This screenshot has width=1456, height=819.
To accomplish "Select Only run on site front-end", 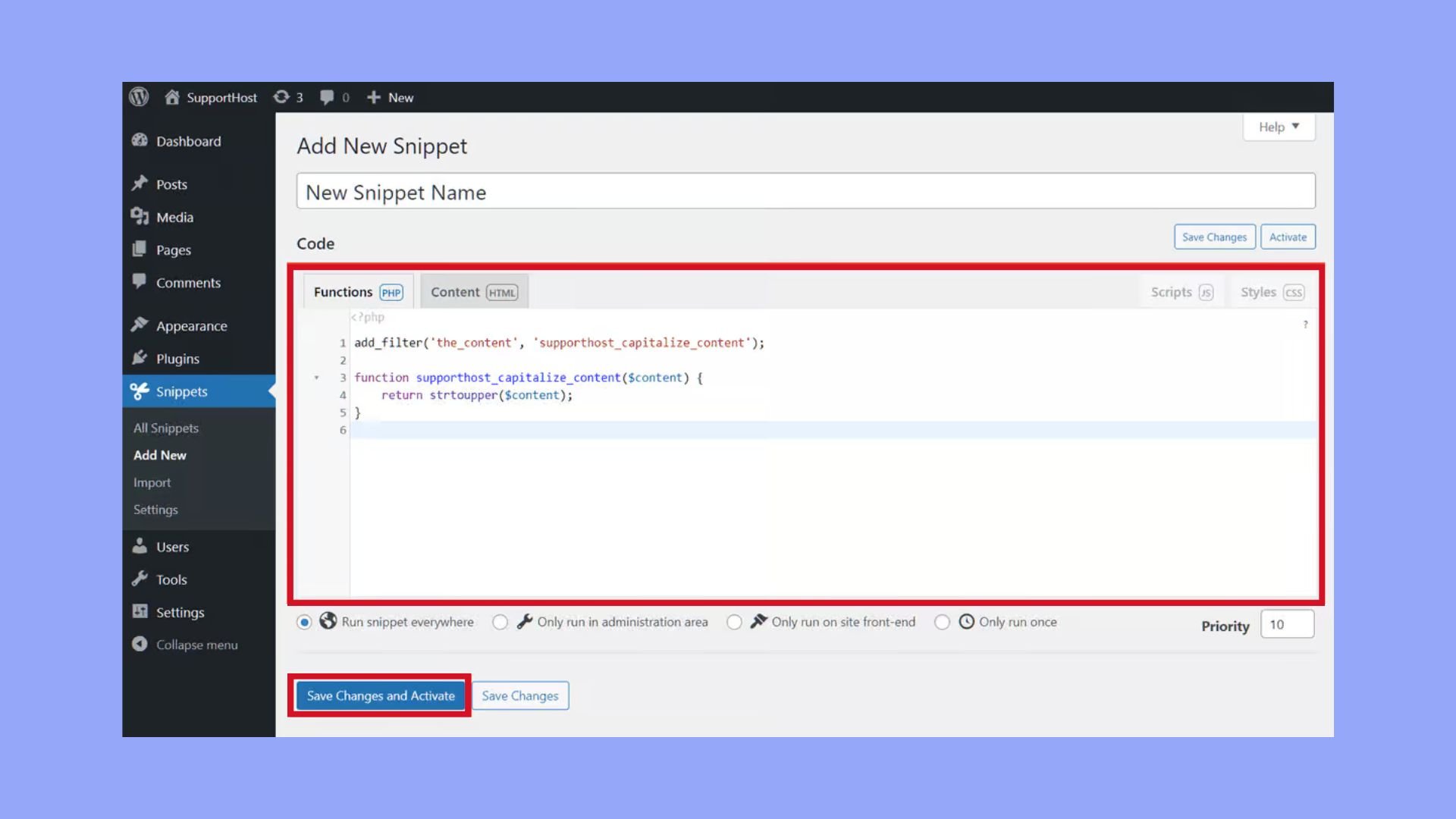I will point(734,623).
